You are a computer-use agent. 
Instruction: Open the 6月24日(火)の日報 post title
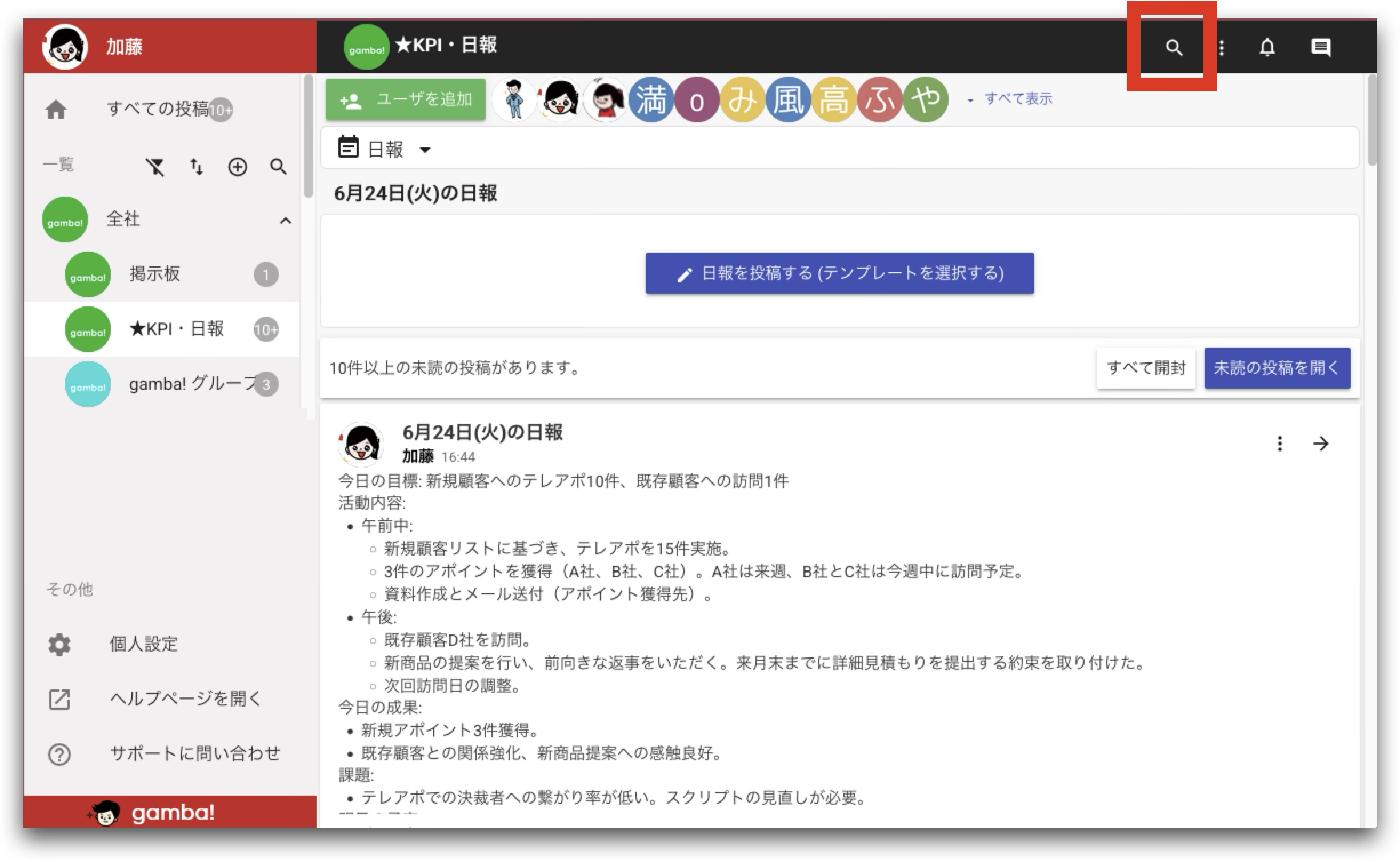[482, 433]
